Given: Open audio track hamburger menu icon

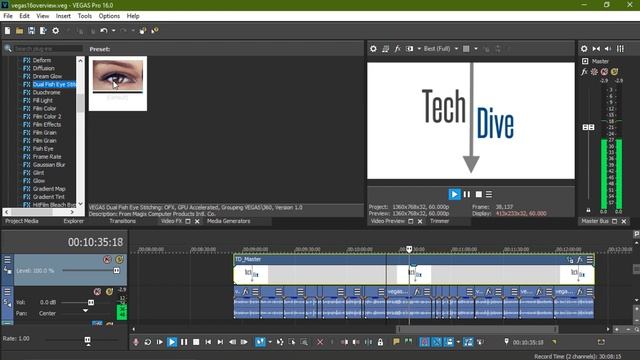Looking at the screenshot, I should click(7, 292).
